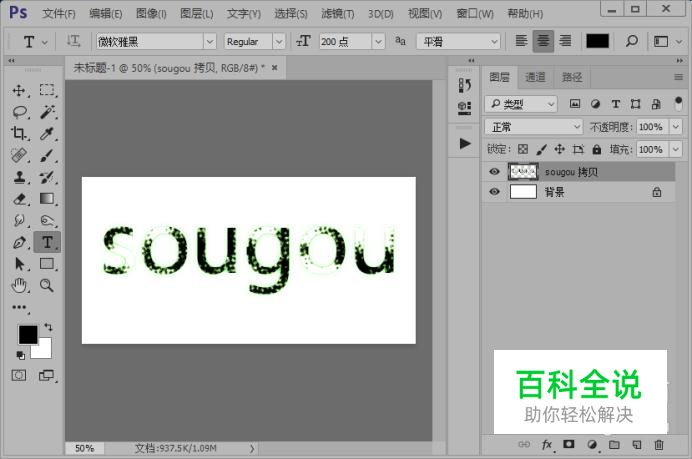692x459 pixels.
Task: Select the Lasso tool
Action: [19, 112]
